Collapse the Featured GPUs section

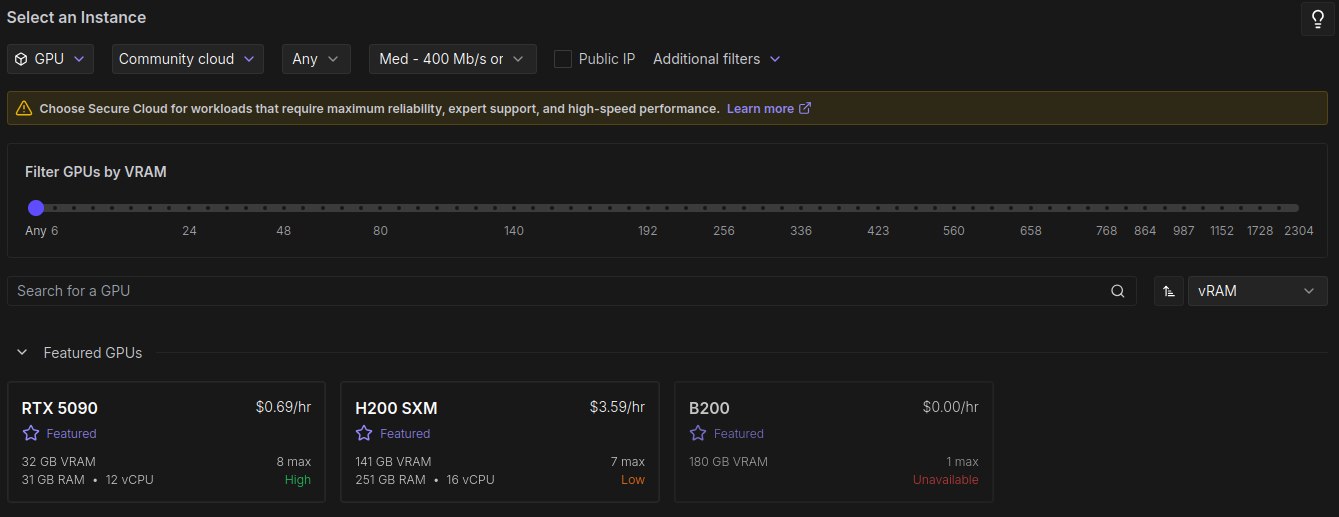point(21,353)
